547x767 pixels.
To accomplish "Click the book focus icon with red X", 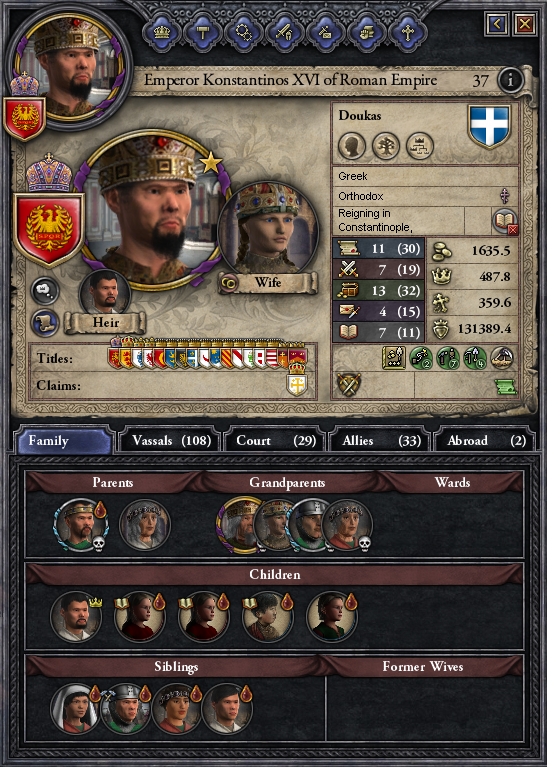I will (504, 221).
